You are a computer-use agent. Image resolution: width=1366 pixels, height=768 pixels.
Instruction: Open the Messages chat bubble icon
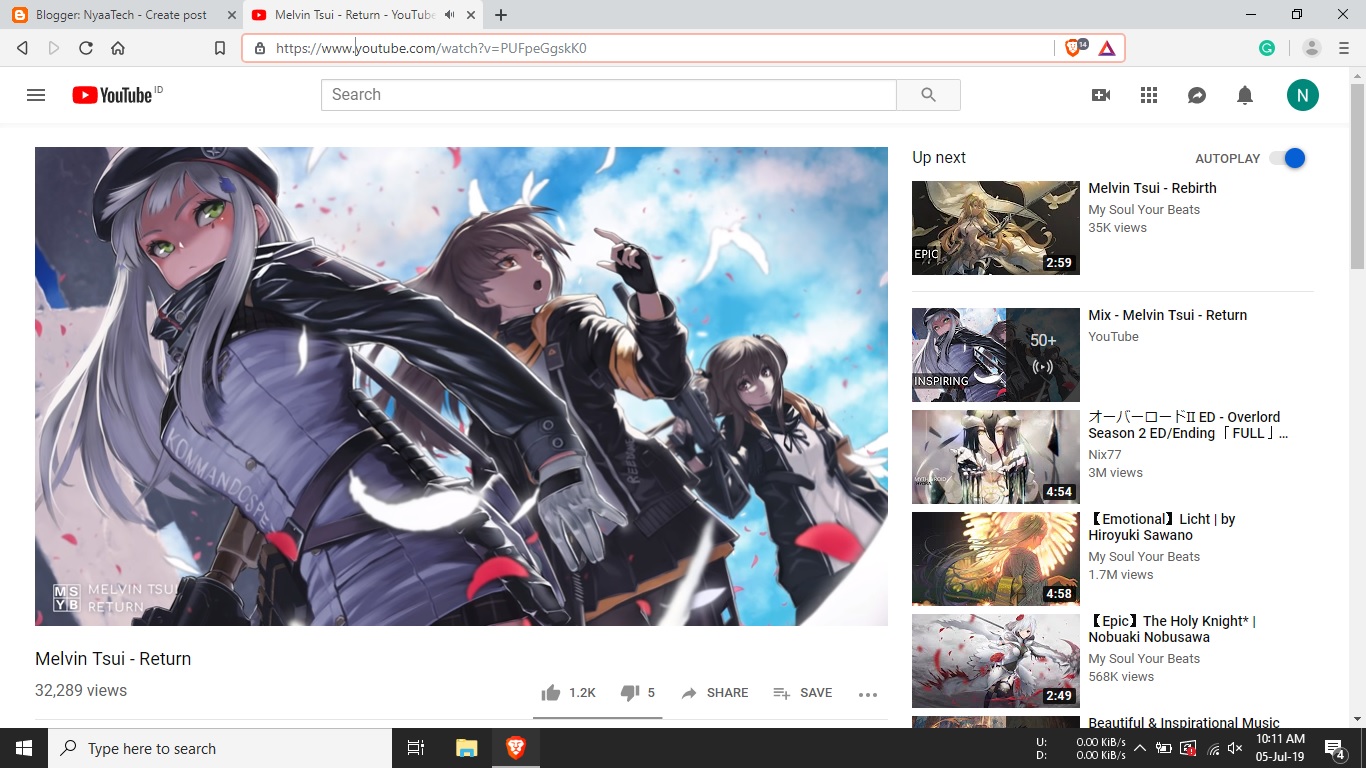click(1196, 94)
